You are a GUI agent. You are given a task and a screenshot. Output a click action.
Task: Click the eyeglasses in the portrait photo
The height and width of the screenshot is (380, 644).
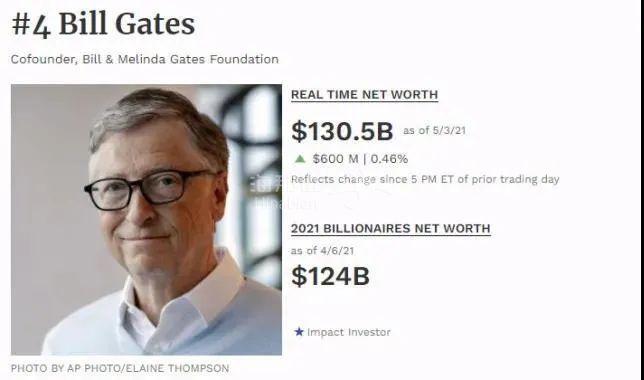150,190
